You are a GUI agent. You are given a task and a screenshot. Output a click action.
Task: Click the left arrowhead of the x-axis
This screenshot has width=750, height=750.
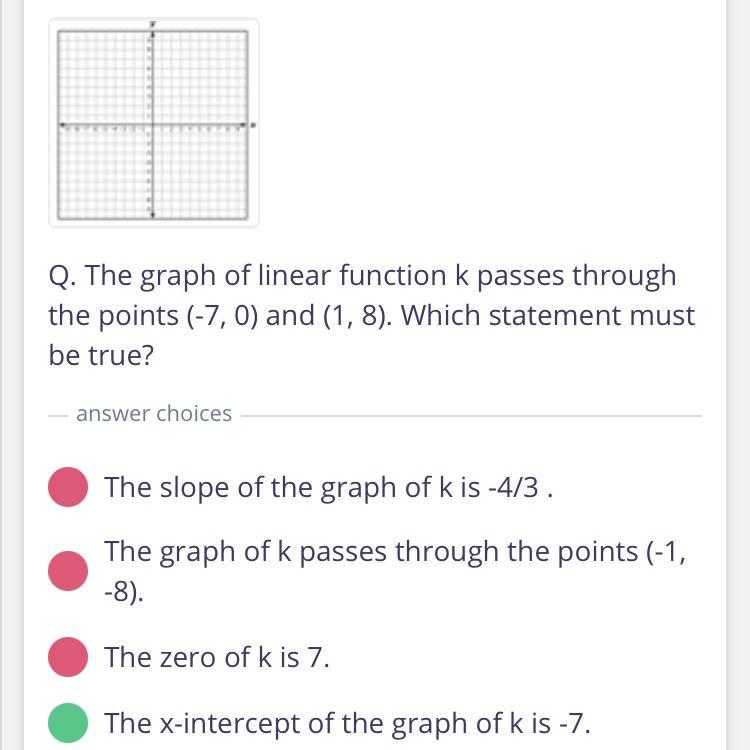click(63, 125)
